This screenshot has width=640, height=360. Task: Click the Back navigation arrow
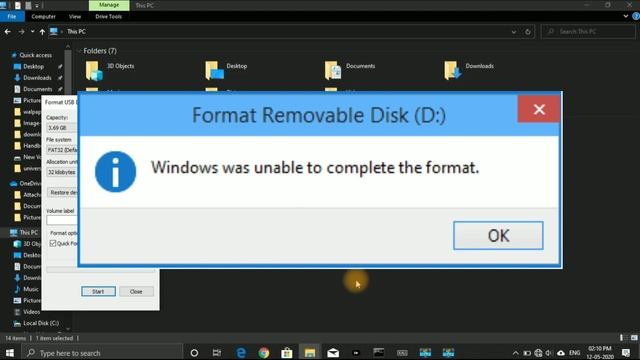click(x=8, y=31)
